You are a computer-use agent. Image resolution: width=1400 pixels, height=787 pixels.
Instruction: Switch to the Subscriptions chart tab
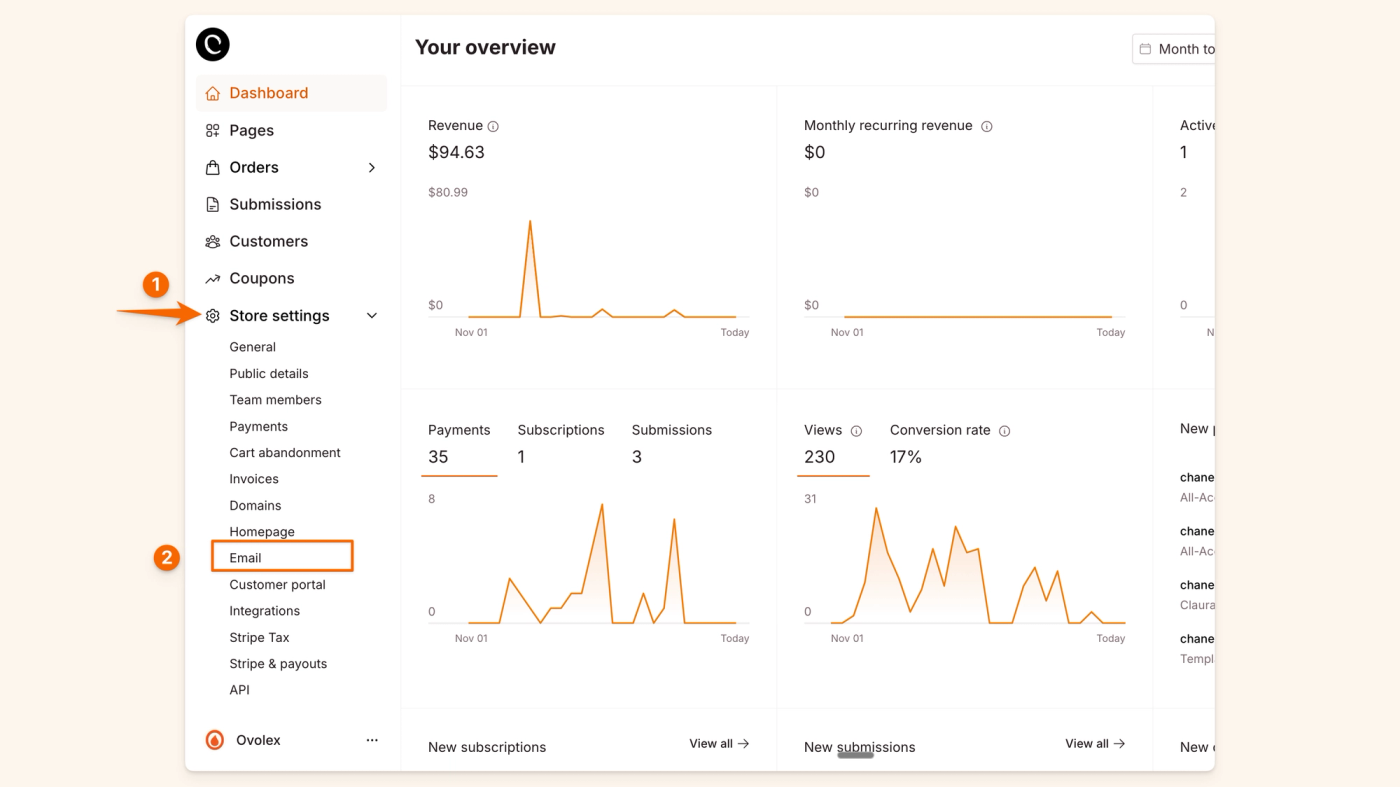560,444
